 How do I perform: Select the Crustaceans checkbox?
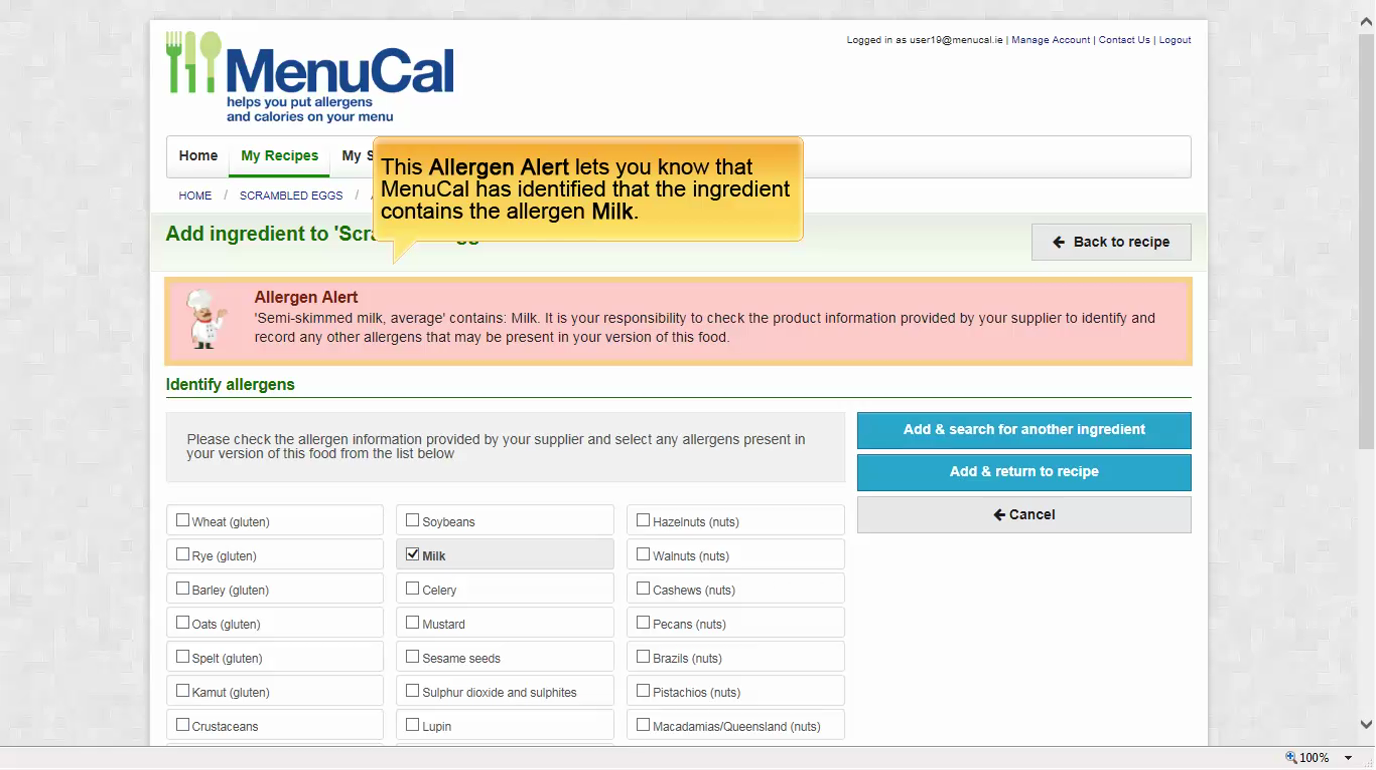point(183,723)
